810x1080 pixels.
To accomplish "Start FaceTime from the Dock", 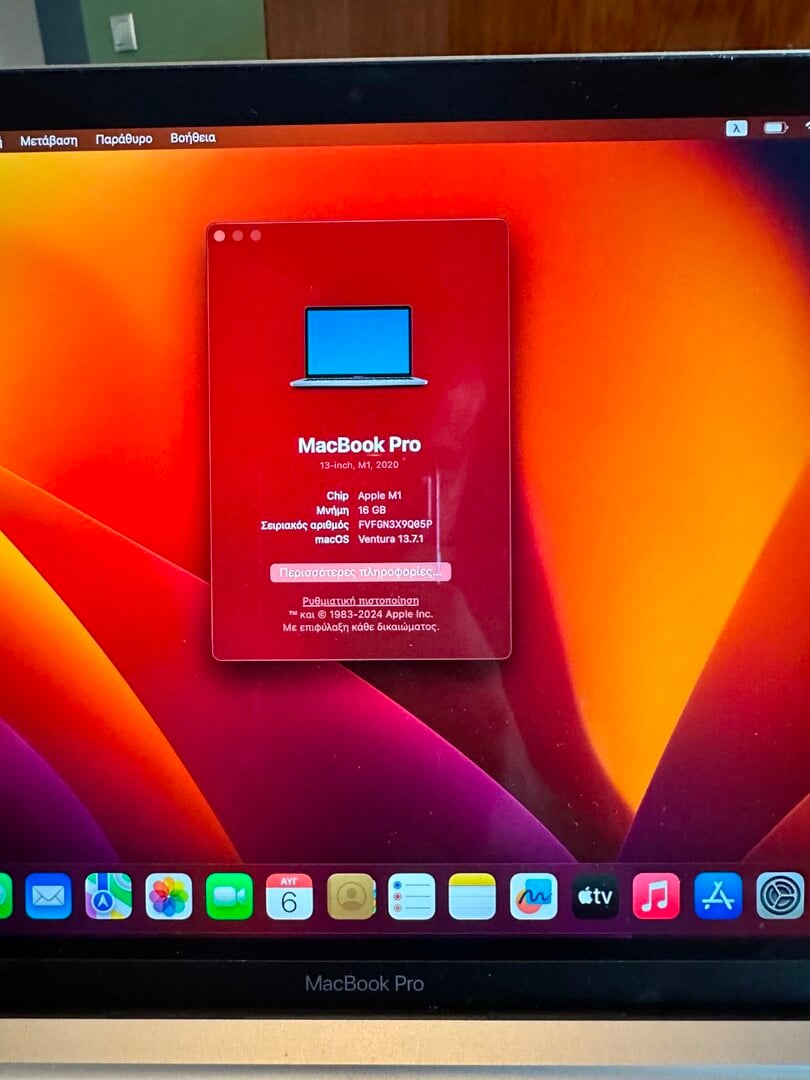I will click(229, 896).
